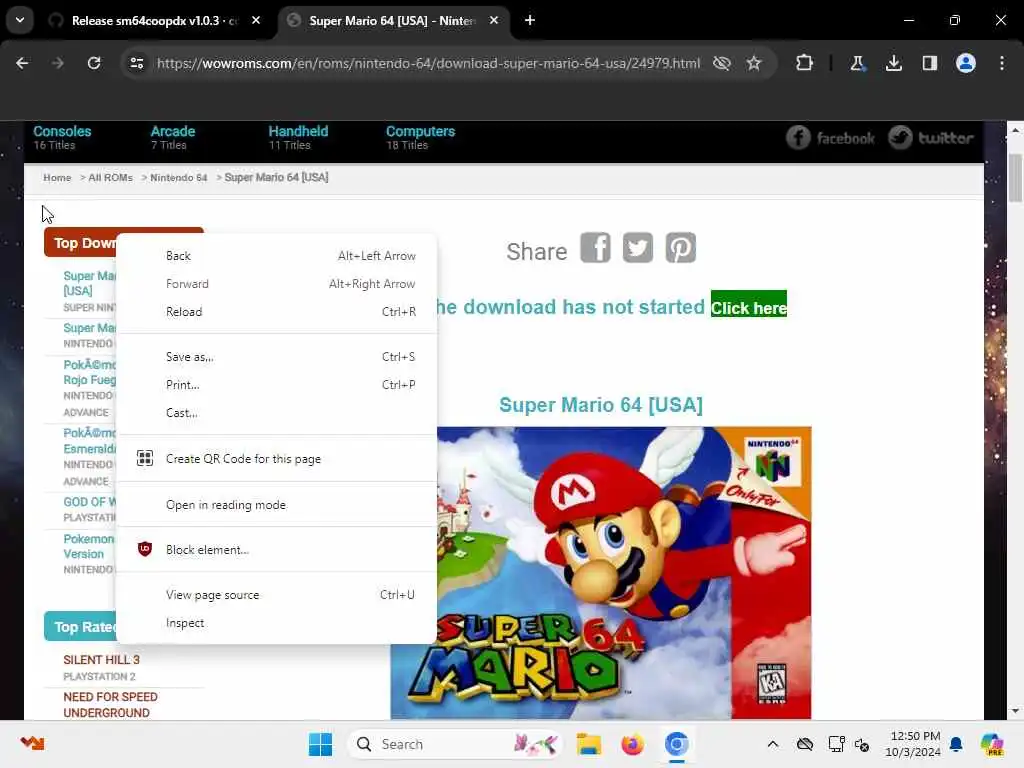
Task: Open a new browser tab
Action: [530, 20]
